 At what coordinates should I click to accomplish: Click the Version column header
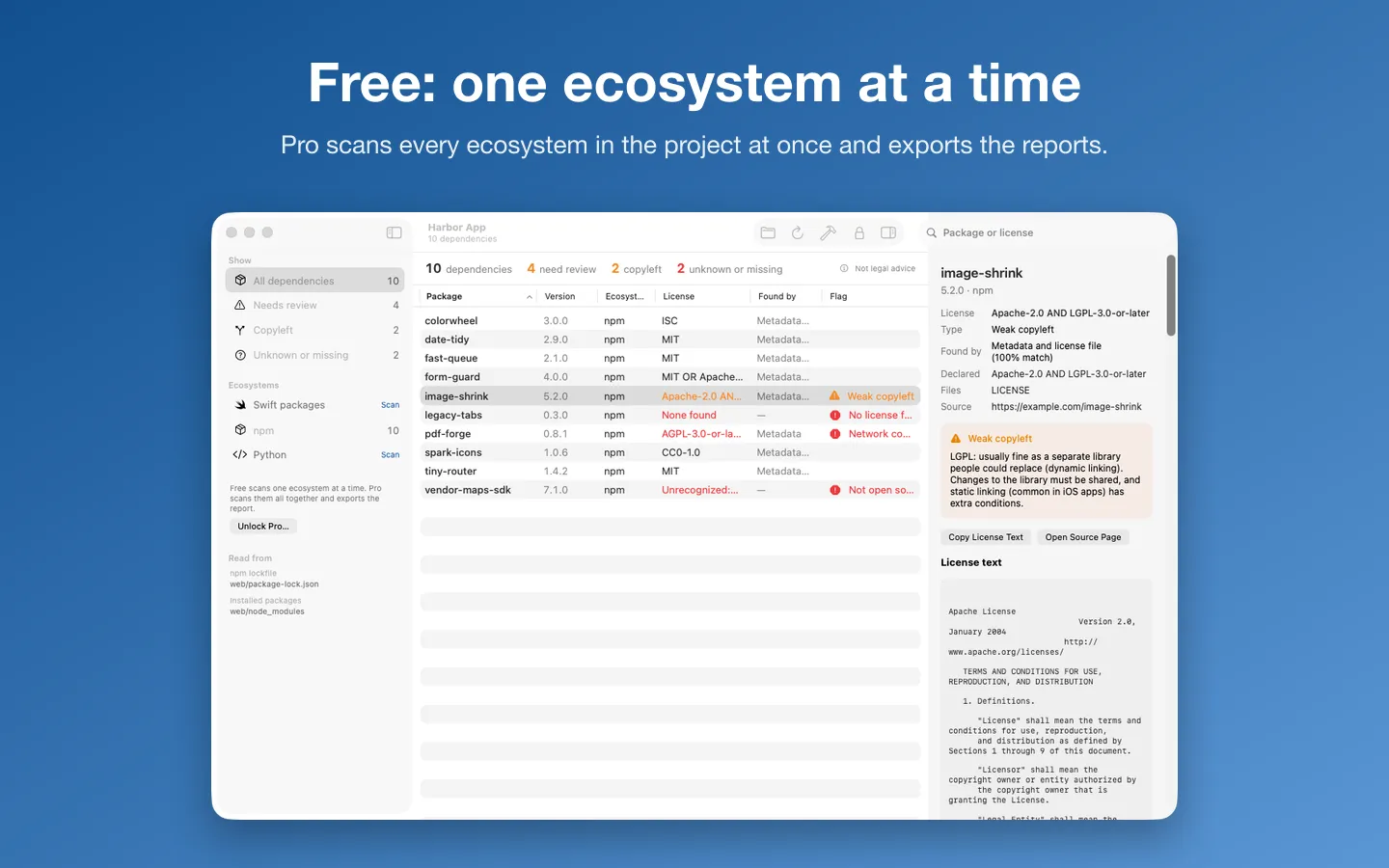tap(567, 297)
